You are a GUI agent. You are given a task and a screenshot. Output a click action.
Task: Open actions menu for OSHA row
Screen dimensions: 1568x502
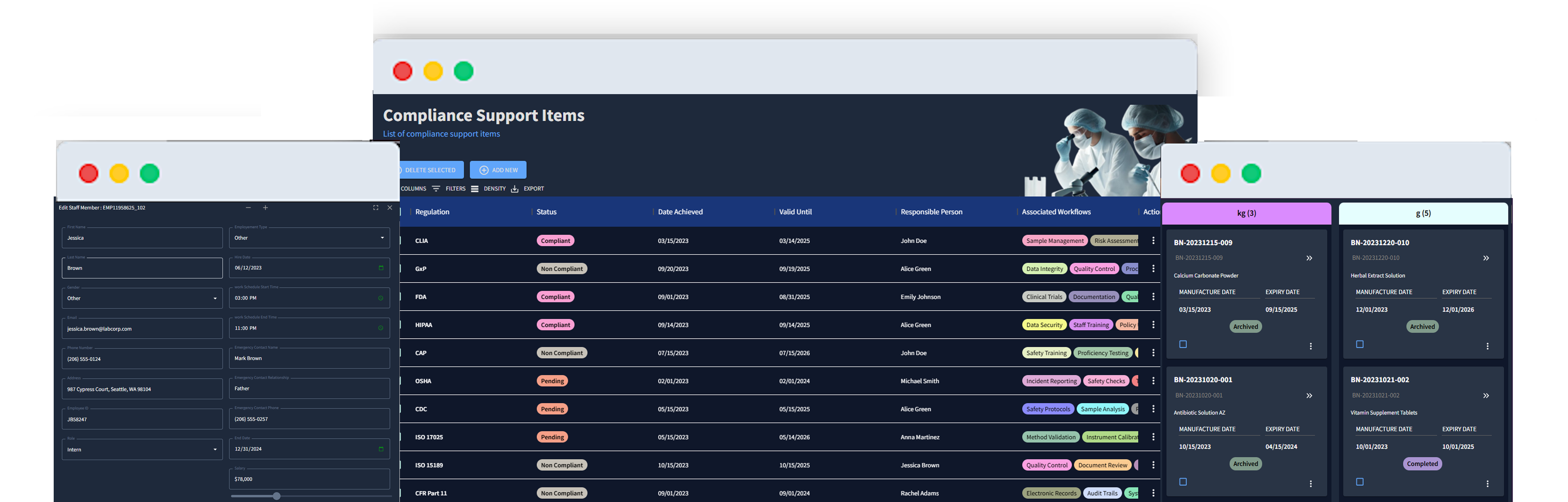pos(1153,381)
